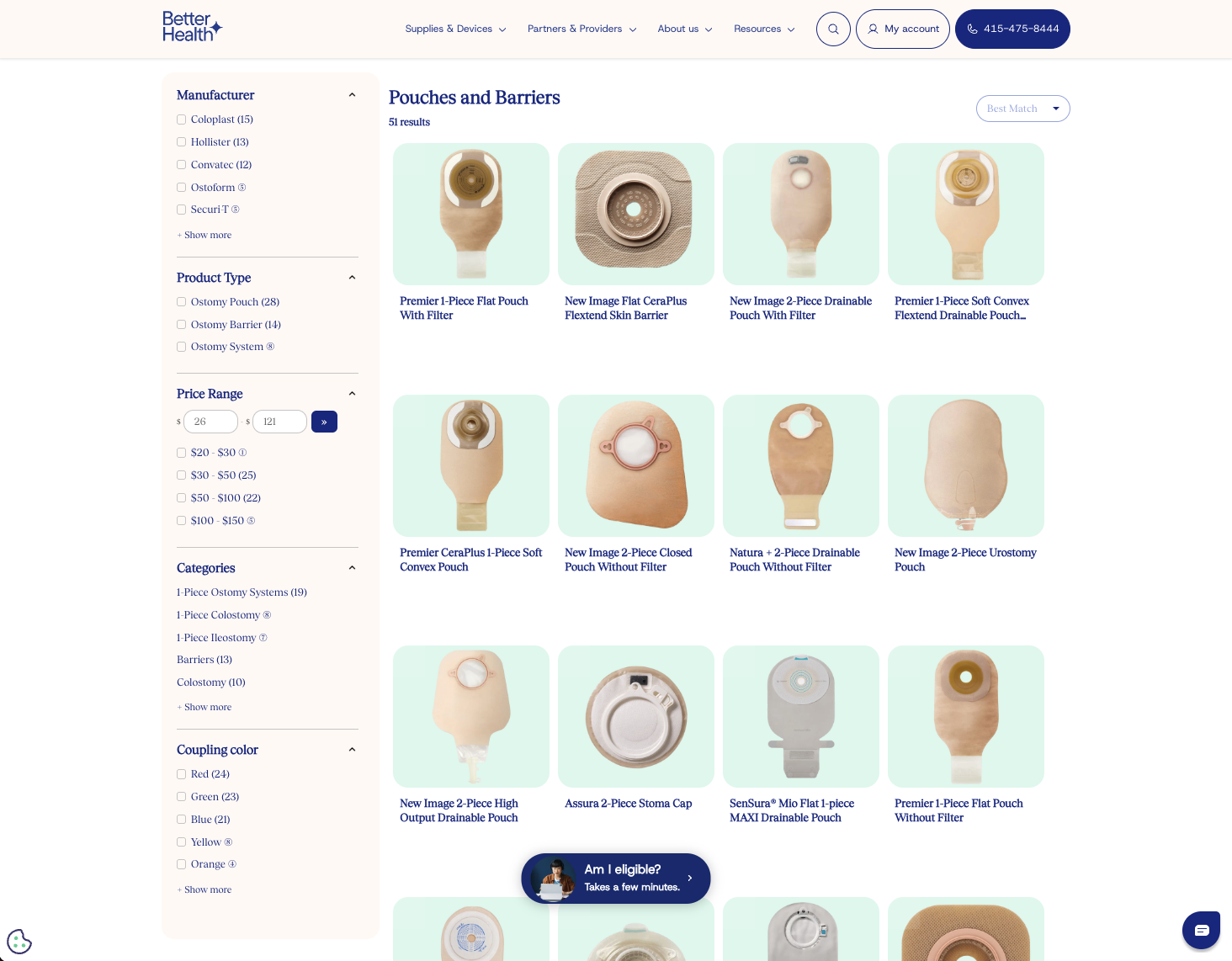This screenshot has height=961, width=1232.
Task: Open the Supplies & Devices menu
Action: coord(455,29)
